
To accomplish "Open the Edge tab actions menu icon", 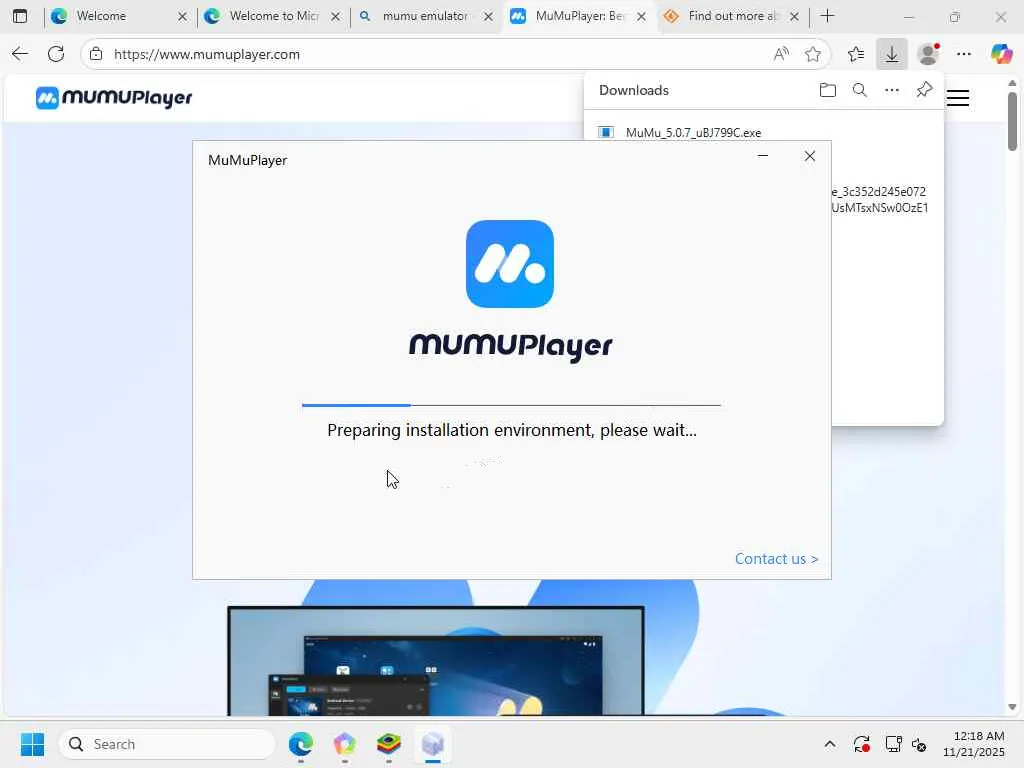I will point(20,16).
